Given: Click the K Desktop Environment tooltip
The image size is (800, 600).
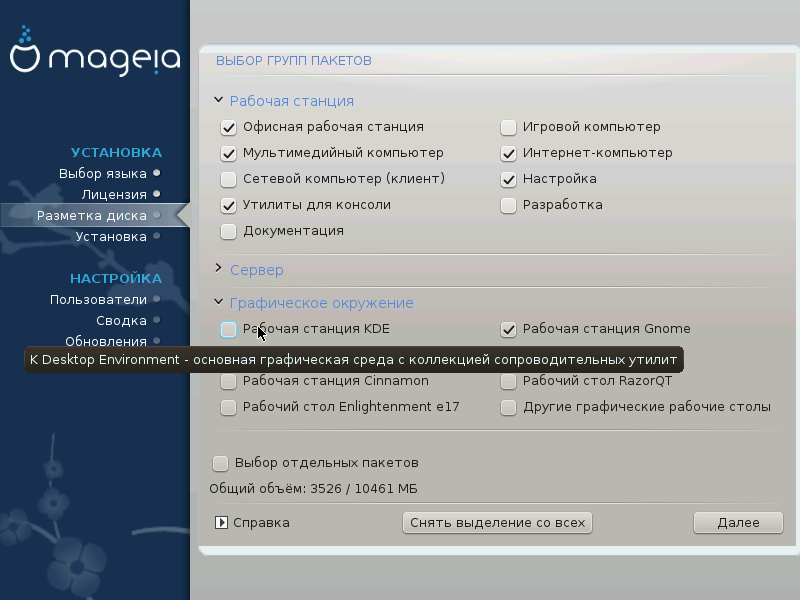Looking at the screenshot, I should click(x=354, y=360).
